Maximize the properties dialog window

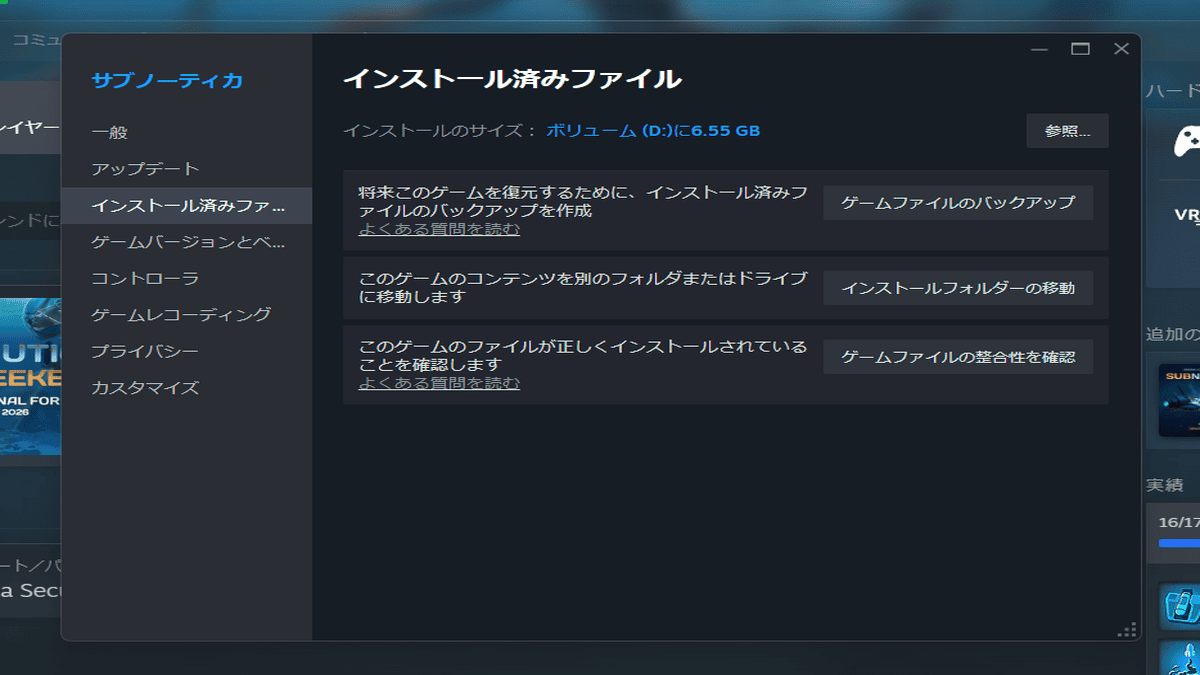point(1080,48)
